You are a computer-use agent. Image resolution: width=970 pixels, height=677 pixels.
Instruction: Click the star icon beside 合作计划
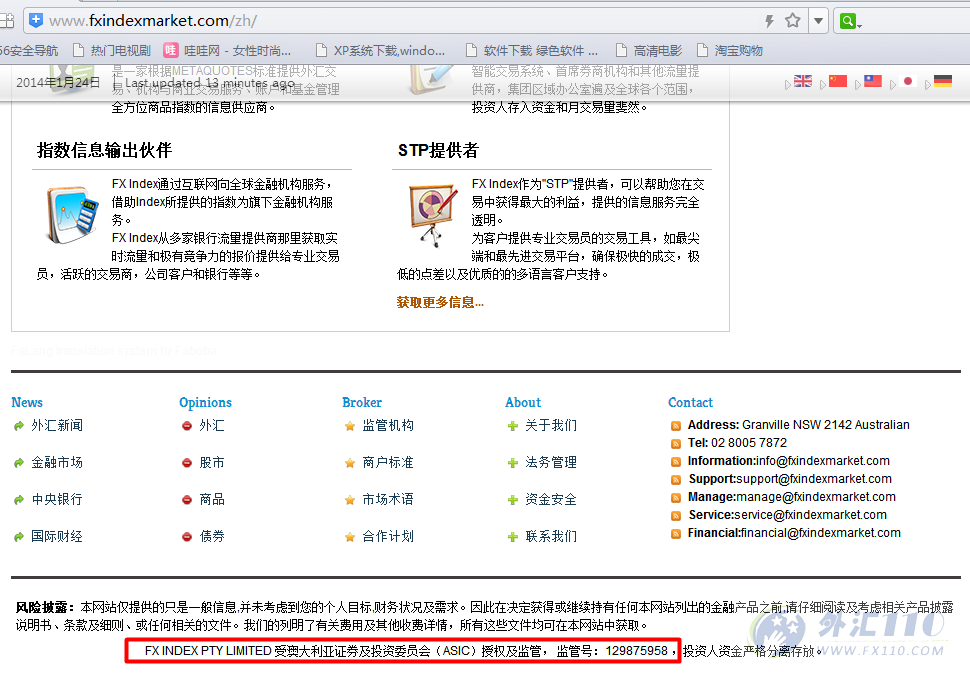click(350, 537)
